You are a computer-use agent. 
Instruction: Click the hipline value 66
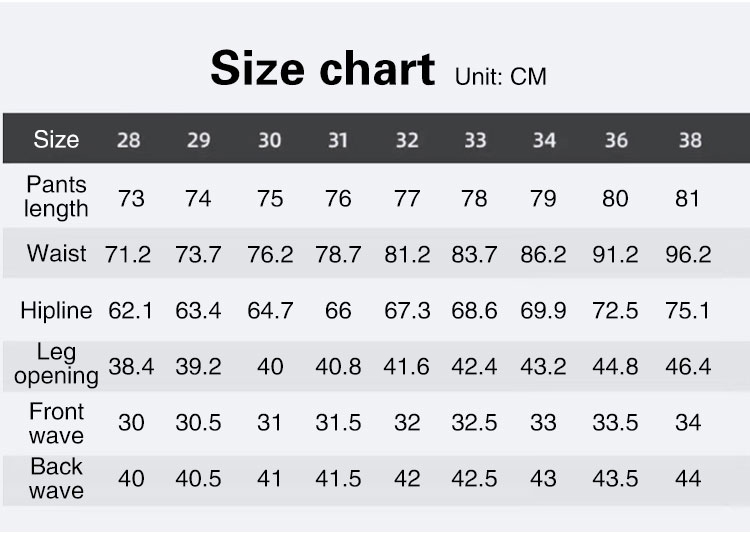(x=338, y=310)
